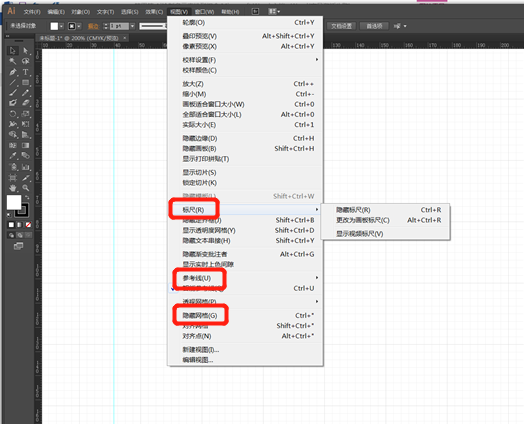This screenshot has height=424, width=524.
Task: Select the Hand tool
Action: coord(13,188)
